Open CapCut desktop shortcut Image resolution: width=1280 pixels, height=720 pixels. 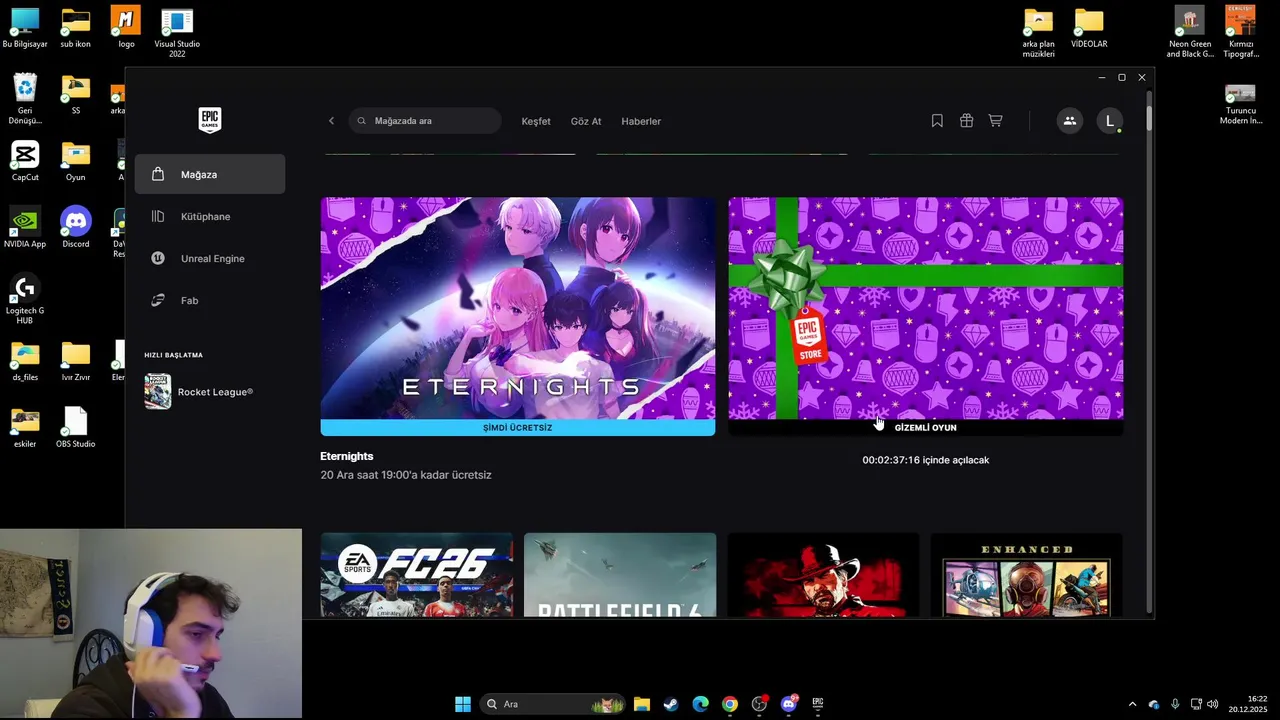pos(25,161)
